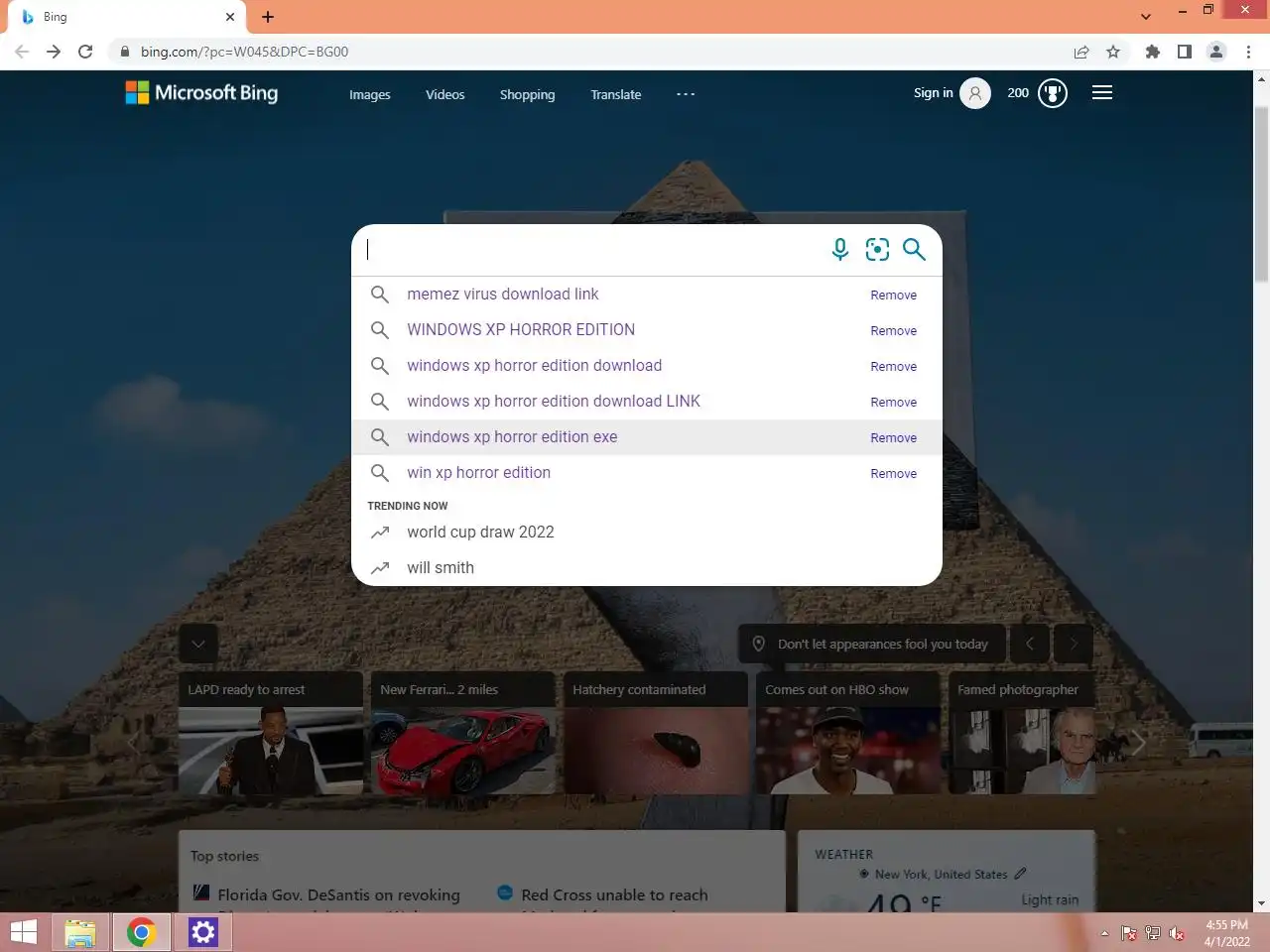Screen dimensions: 1270x952
Task: Open New Ferrari 2 miles news card
Action: 463,733
